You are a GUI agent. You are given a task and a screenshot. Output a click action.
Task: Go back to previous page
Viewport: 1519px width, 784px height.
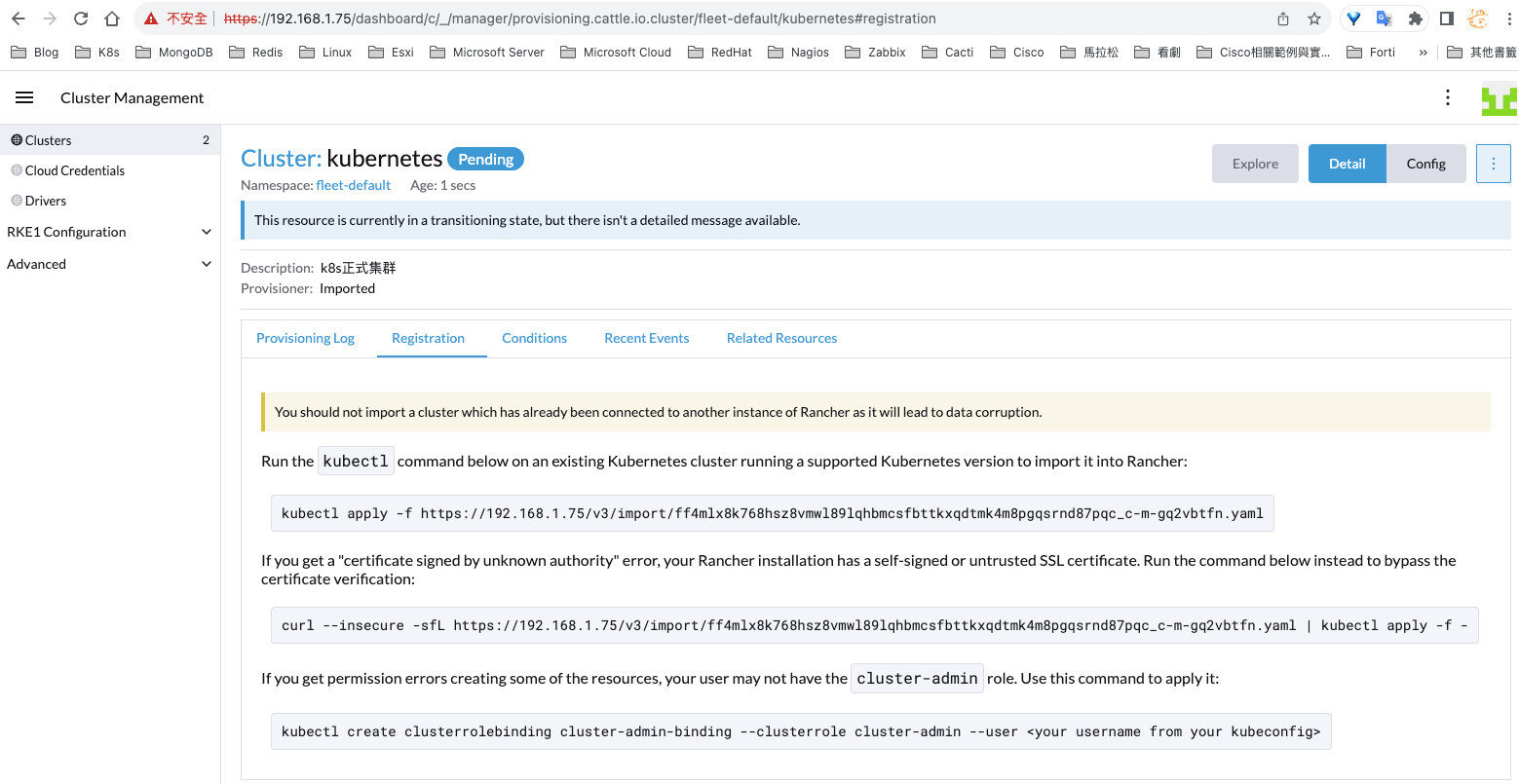(x=19, y=19)
